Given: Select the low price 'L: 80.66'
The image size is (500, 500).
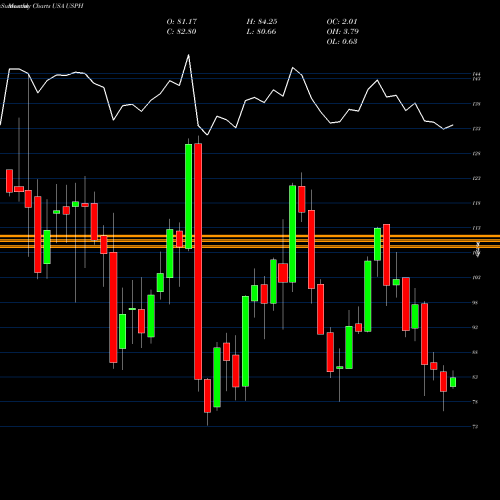Looking at the screenshot, I should pos(261,32).
